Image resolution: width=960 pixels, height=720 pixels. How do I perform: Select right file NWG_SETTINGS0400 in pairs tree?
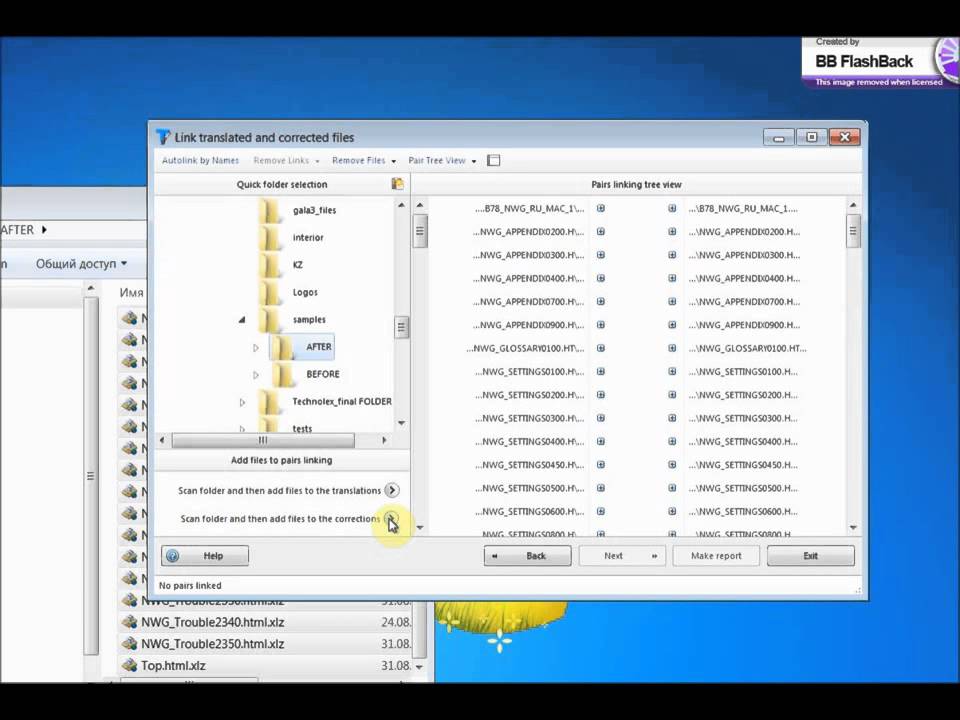click(743, 441)
